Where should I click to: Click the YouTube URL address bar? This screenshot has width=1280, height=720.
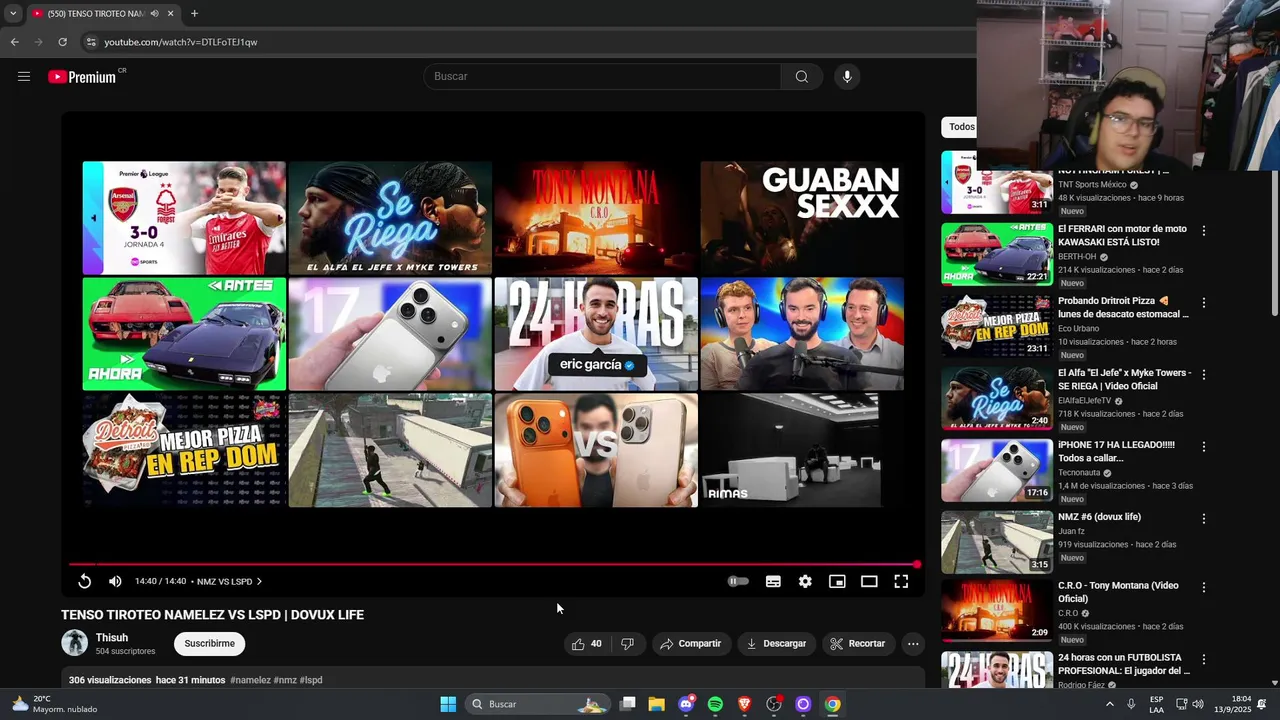(180, 42)
